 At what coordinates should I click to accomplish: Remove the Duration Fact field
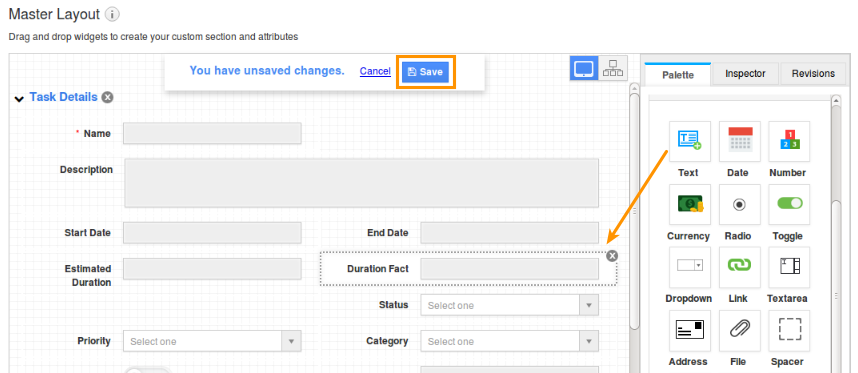[612, 256]
